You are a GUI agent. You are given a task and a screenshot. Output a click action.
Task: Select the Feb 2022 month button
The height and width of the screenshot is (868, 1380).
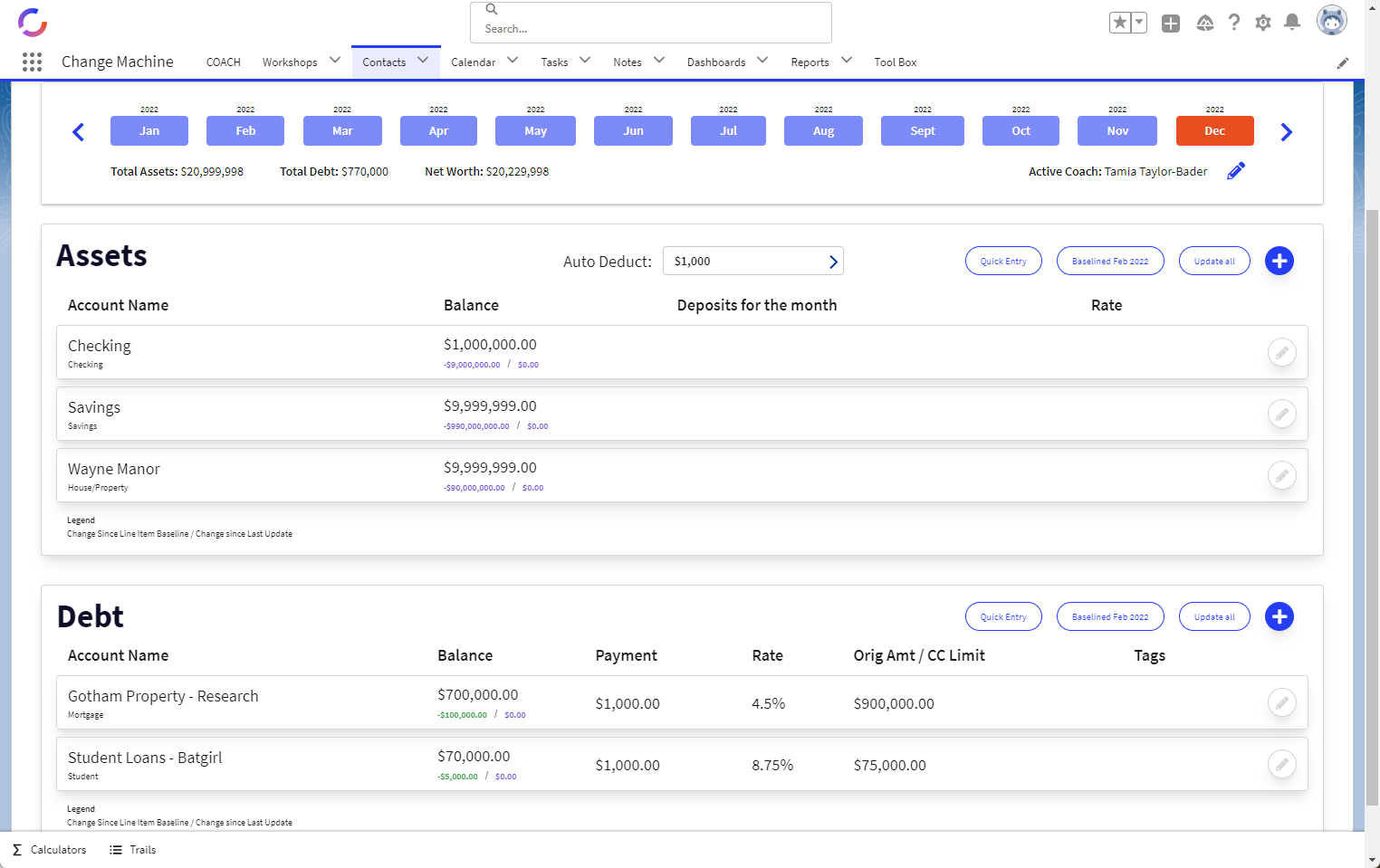point(245,131)
